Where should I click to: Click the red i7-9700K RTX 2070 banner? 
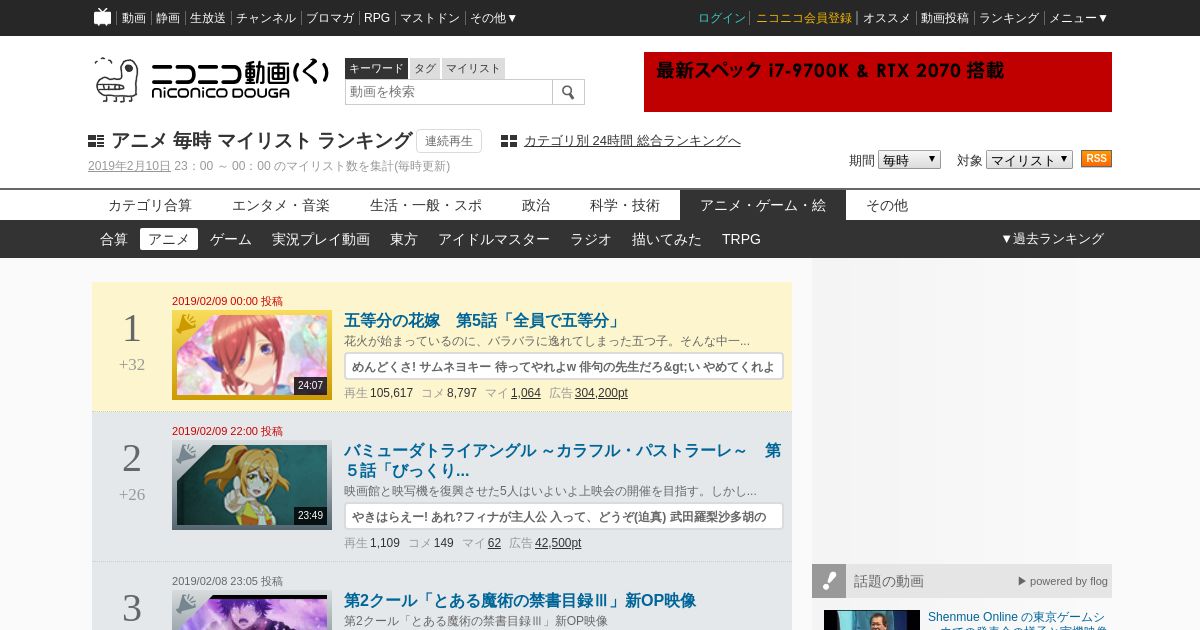878,82
